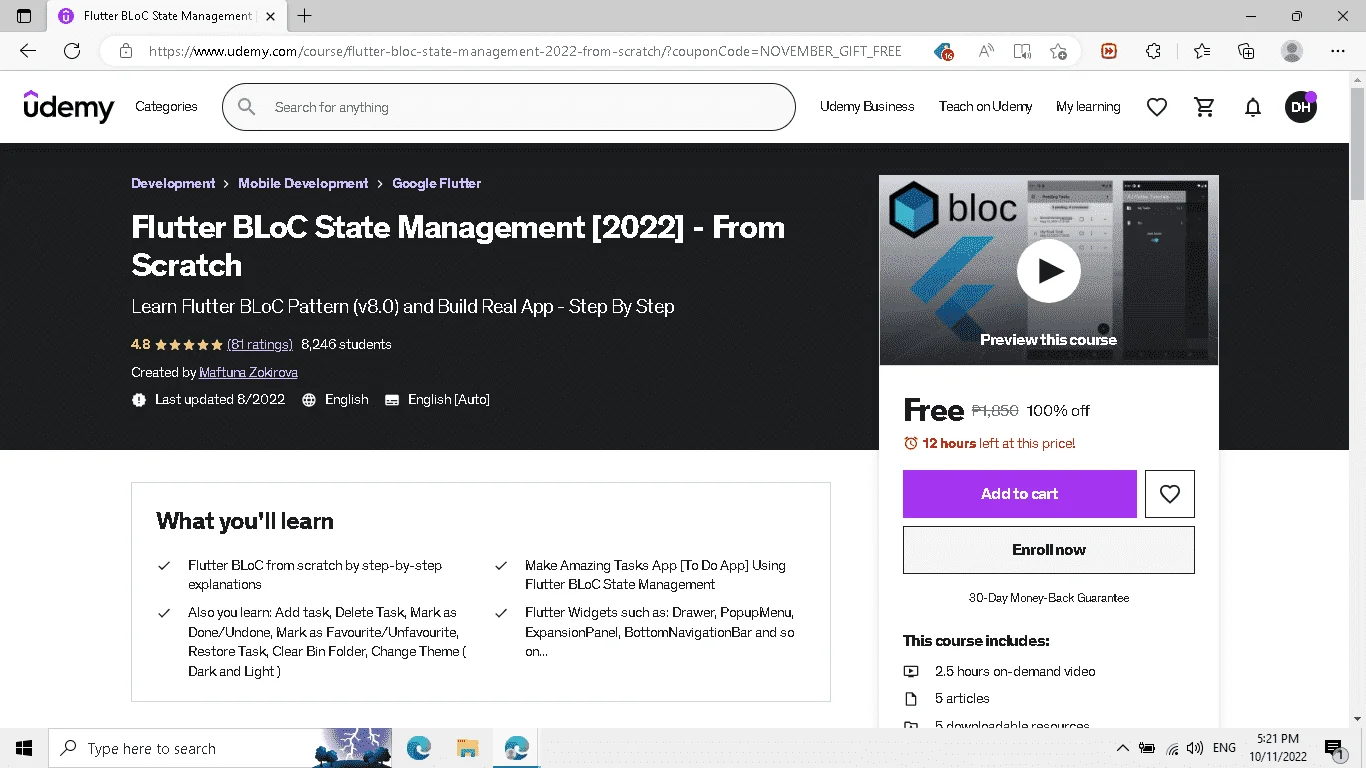The image size is (1366, 768).
Task: Open File Explorer from taskbar
Action: coord(467,748)
